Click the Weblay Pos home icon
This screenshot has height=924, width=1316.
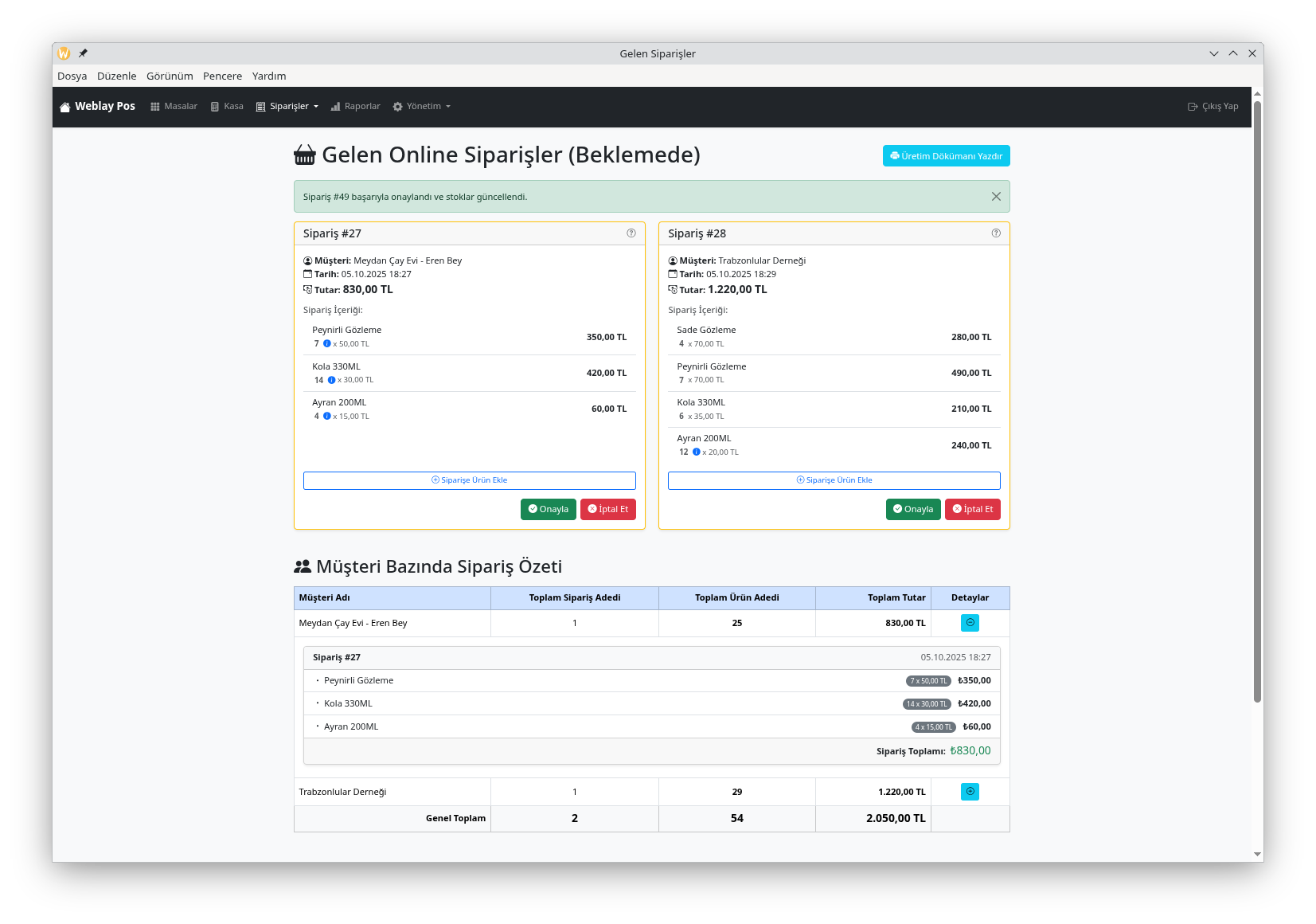tap(65, 107)
